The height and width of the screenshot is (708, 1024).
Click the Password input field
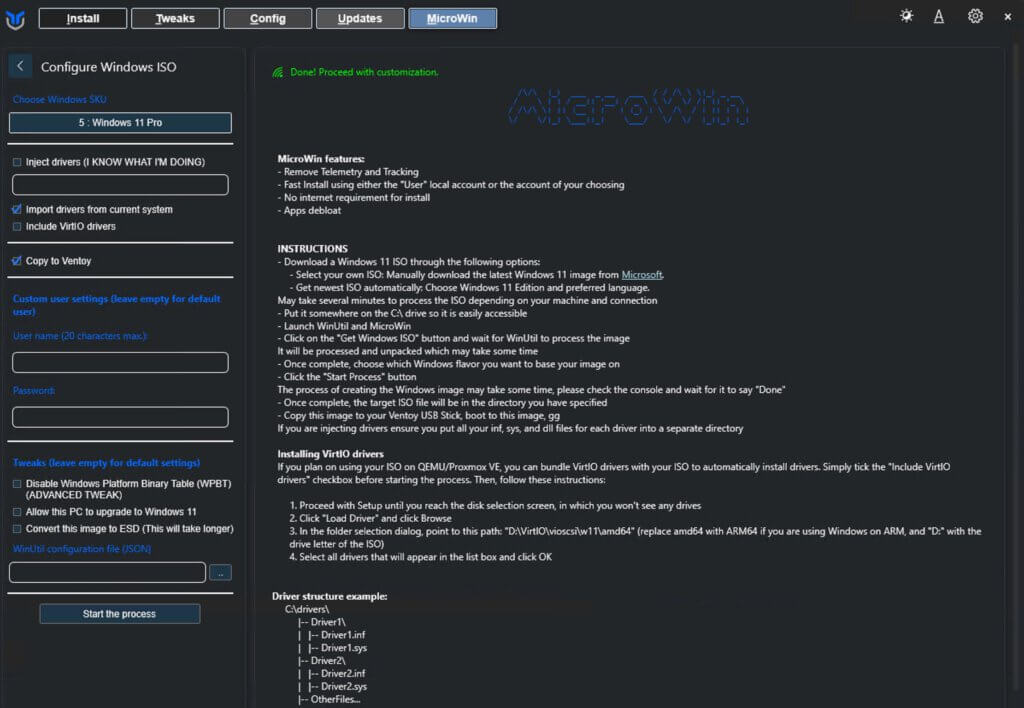click(120, 417)
